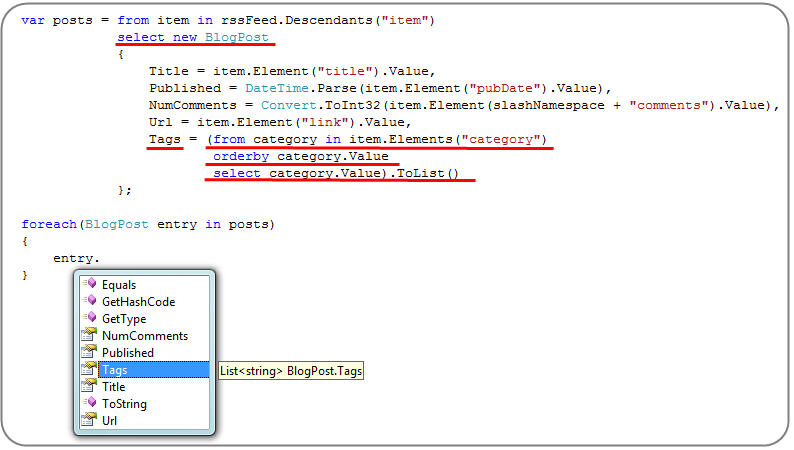Image resolution: width=794 pixels, height=450 pixels.
Task: Click the GetType method icon
Action: 90,317
